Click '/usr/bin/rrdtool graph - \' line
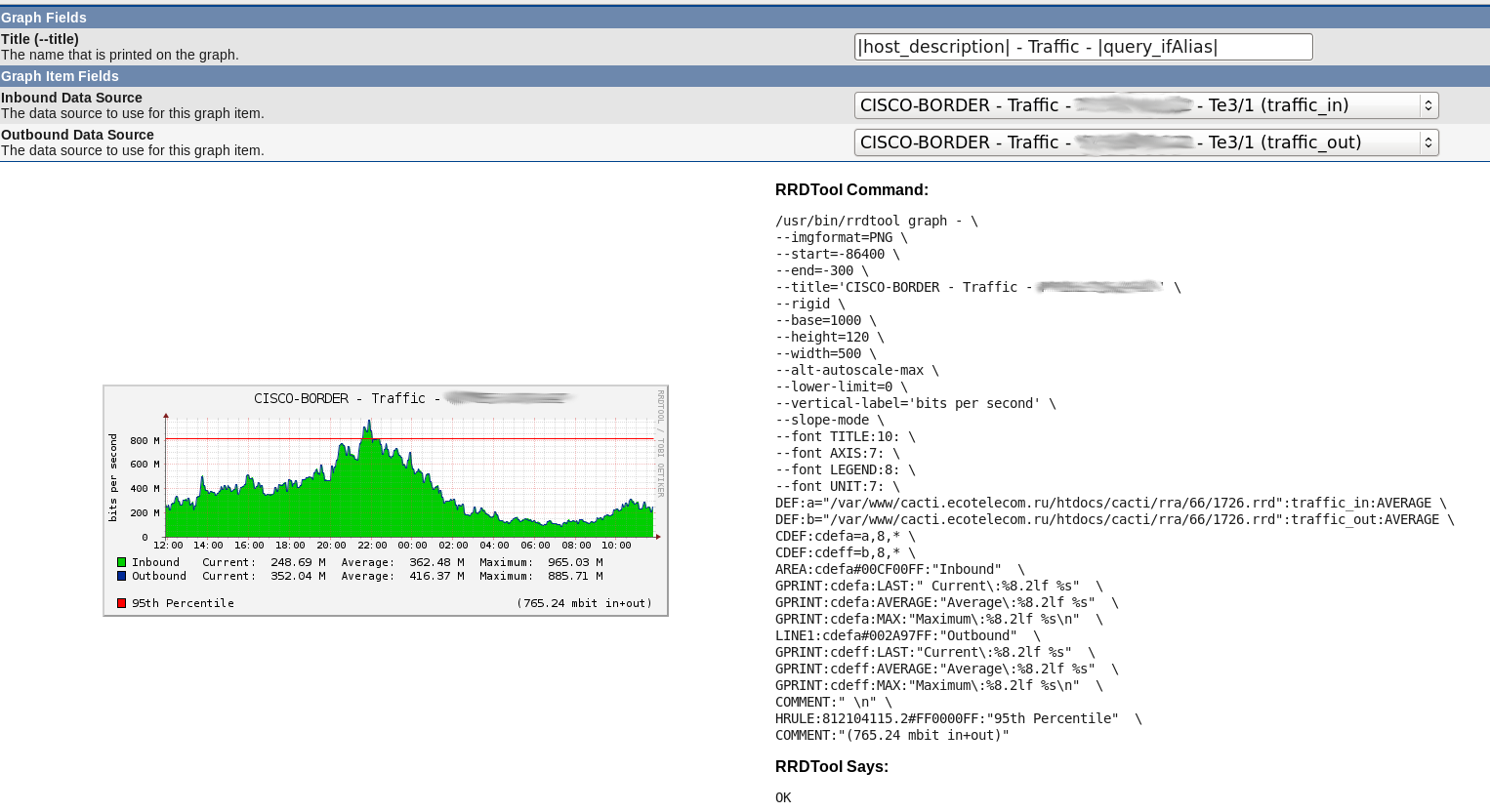Screen dimensions: 1490x812 point(877,221)
